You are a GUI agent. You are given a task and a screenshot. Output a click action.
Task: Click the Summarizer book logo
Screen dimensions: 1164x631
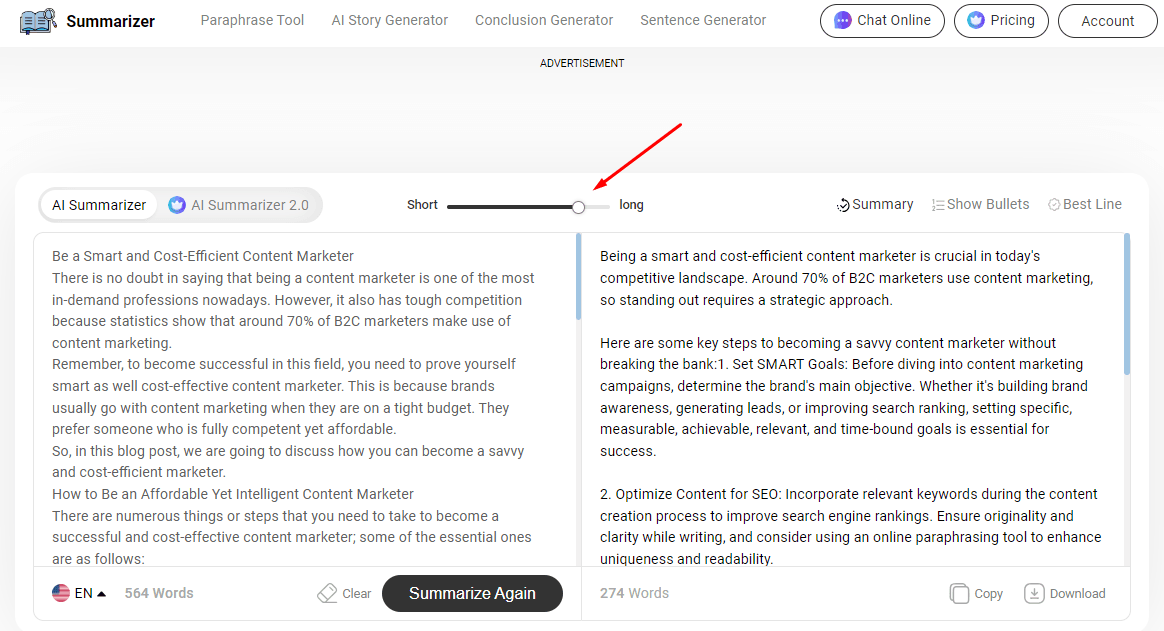(37, 20)
